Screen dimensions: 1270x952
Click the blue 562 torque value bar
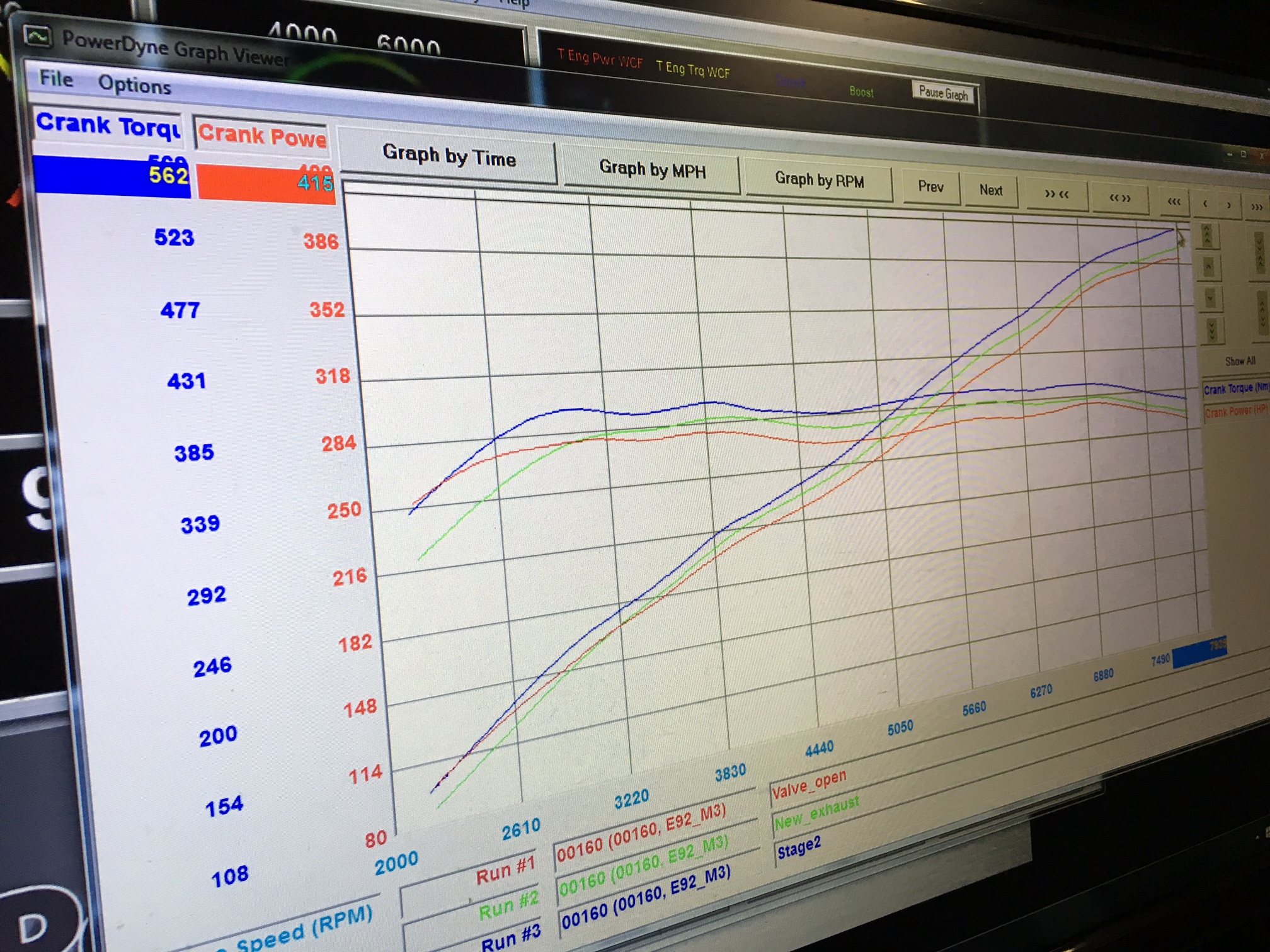(112, 176)
